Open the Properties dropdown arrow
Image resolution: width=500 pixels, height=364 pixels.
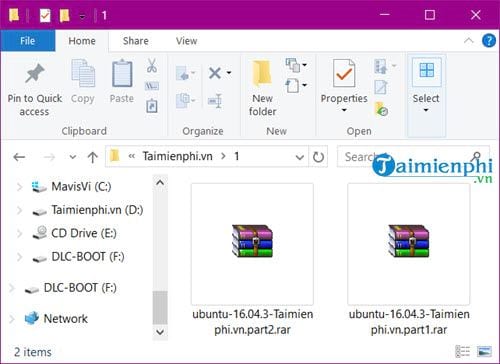344,110
